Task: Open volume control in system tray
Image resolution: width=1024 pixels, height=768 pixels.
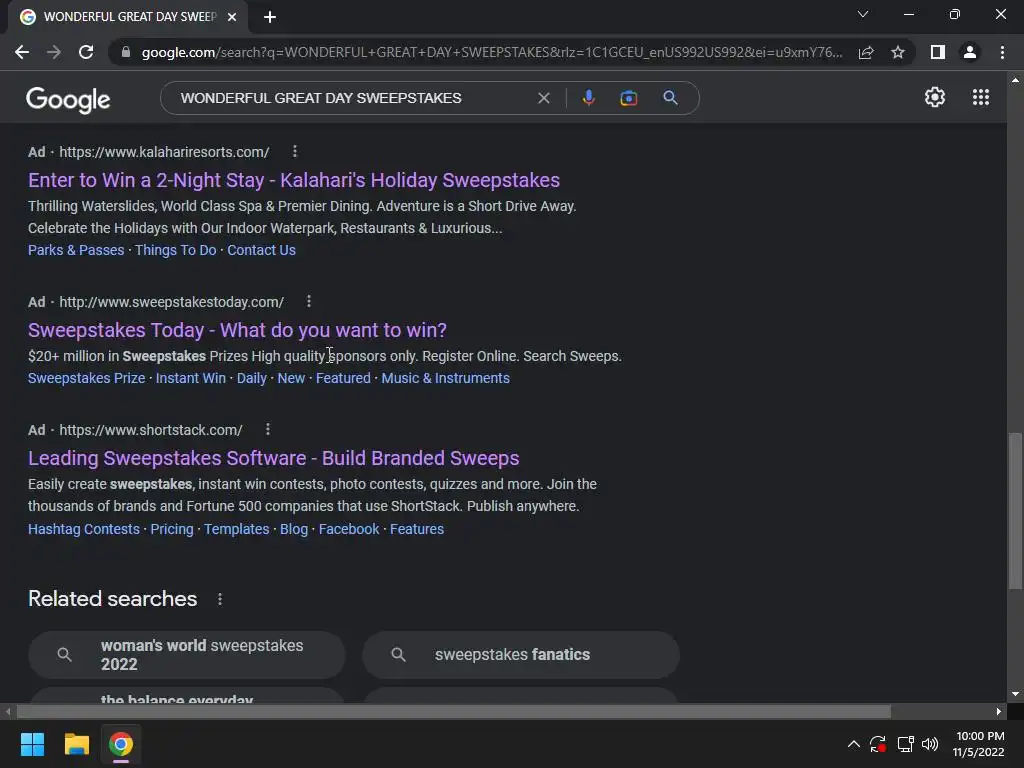Action: [930, 744]
